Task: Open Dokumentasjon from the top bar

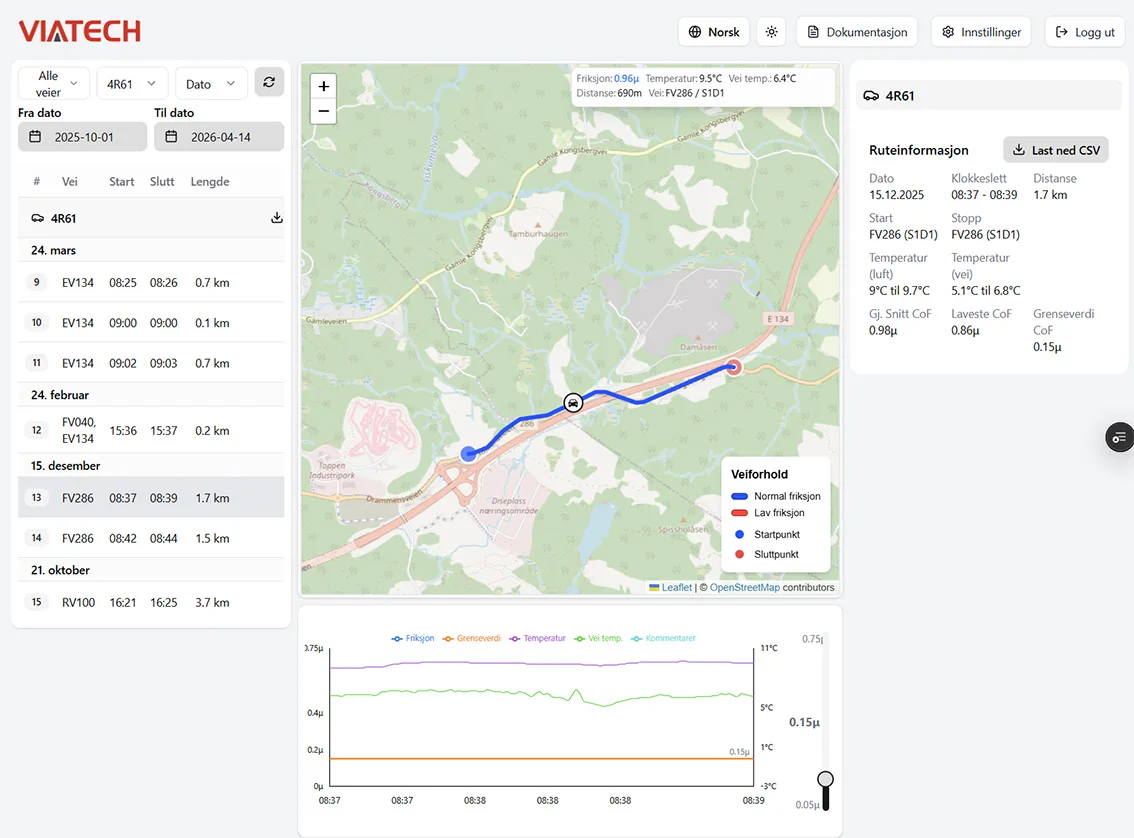Action: coord(857,32)
